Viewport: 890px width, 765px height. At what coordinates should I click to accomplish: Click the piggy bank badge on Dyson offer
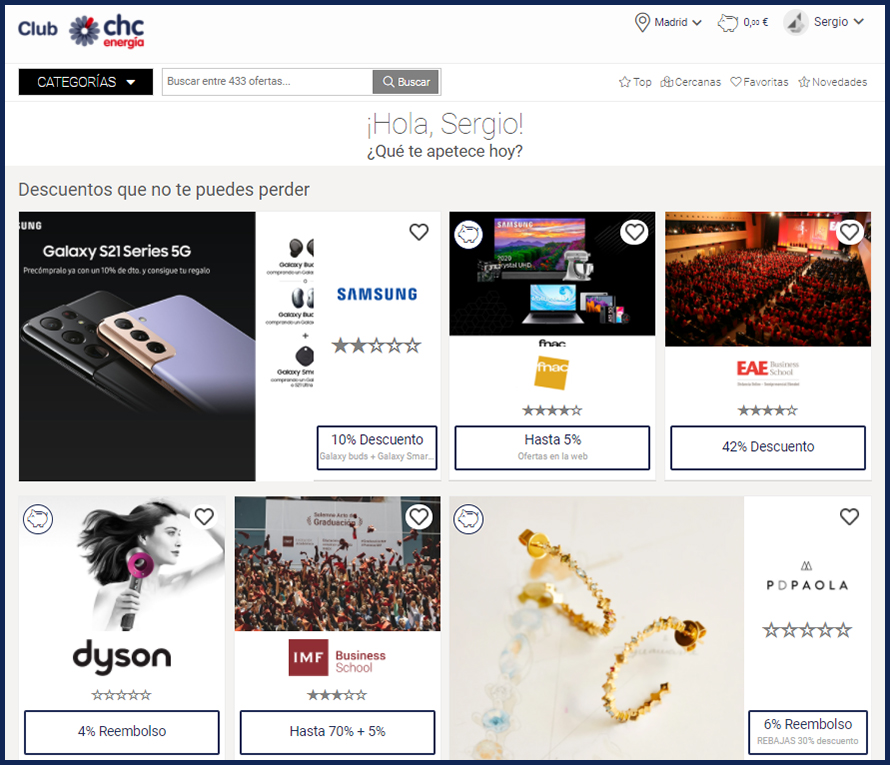click(38, 519)
